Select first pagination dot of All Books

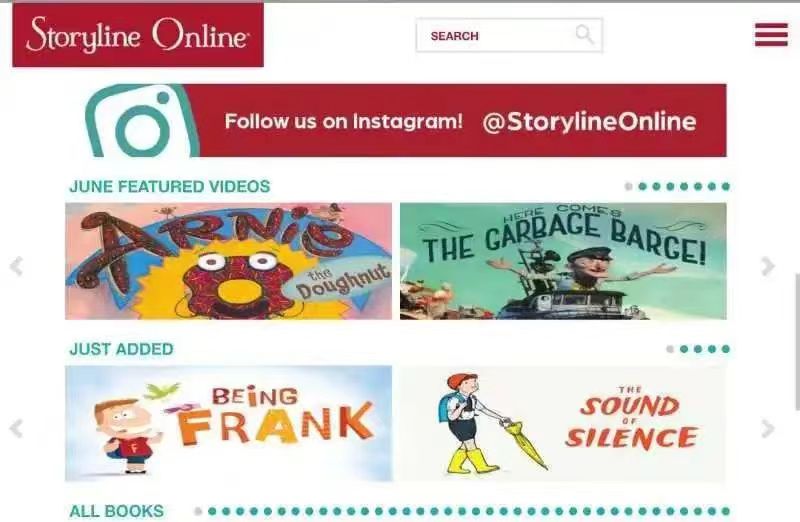tap(198, 511)
